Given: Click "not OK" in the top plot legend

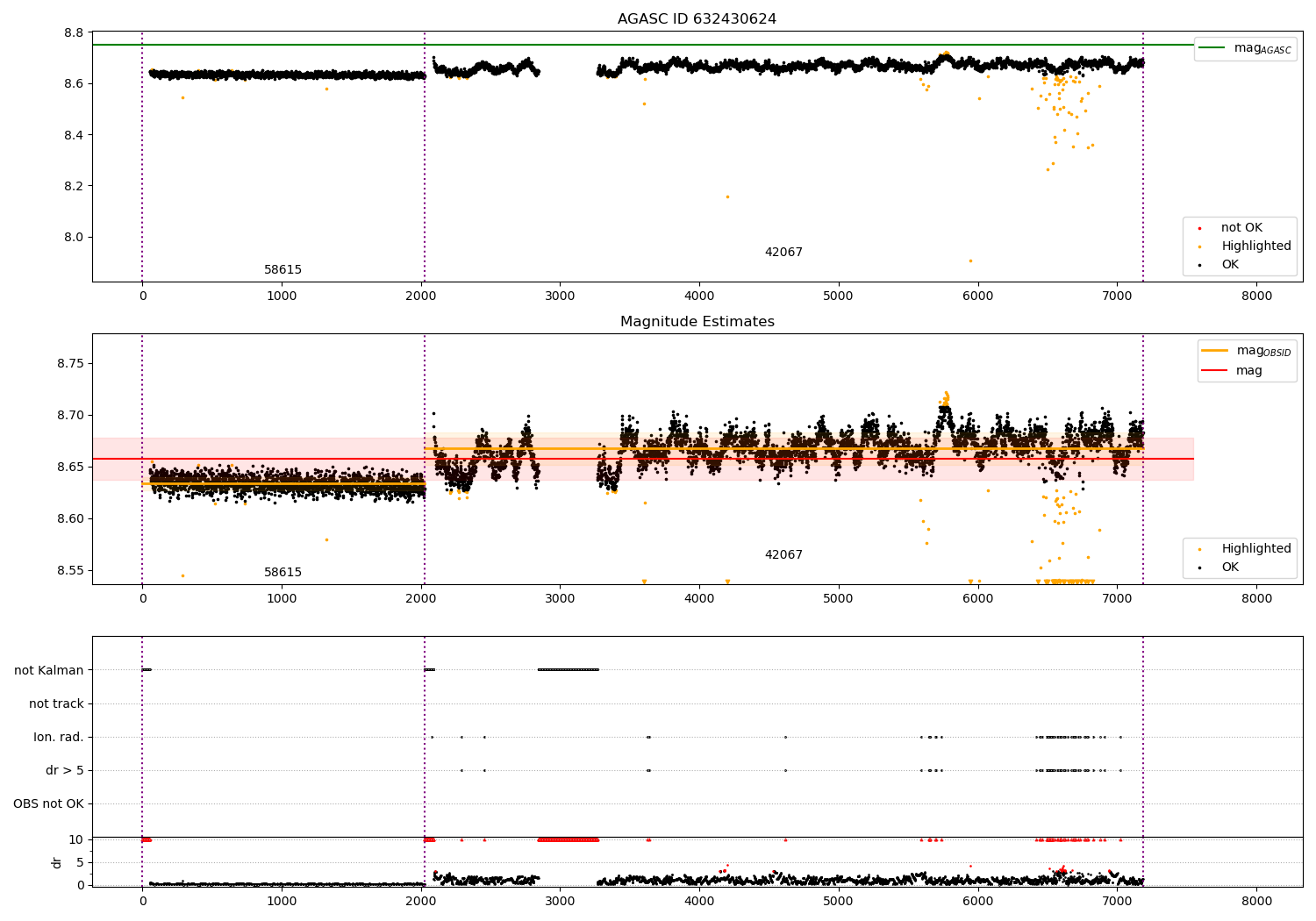Looking at the screenshot, I should point(1241,227).
